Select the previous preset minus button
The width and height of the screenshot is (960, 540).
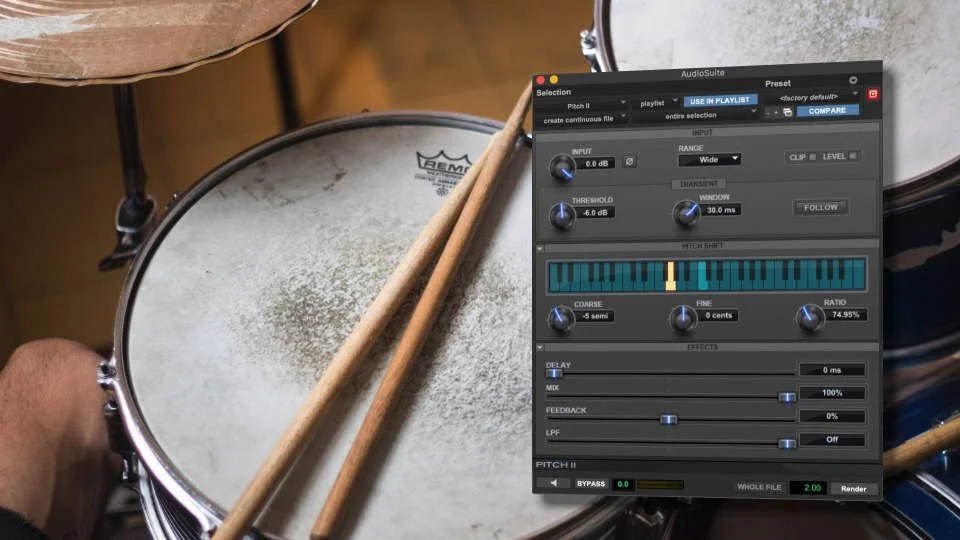pyautogui.click(x=768, y=113)
